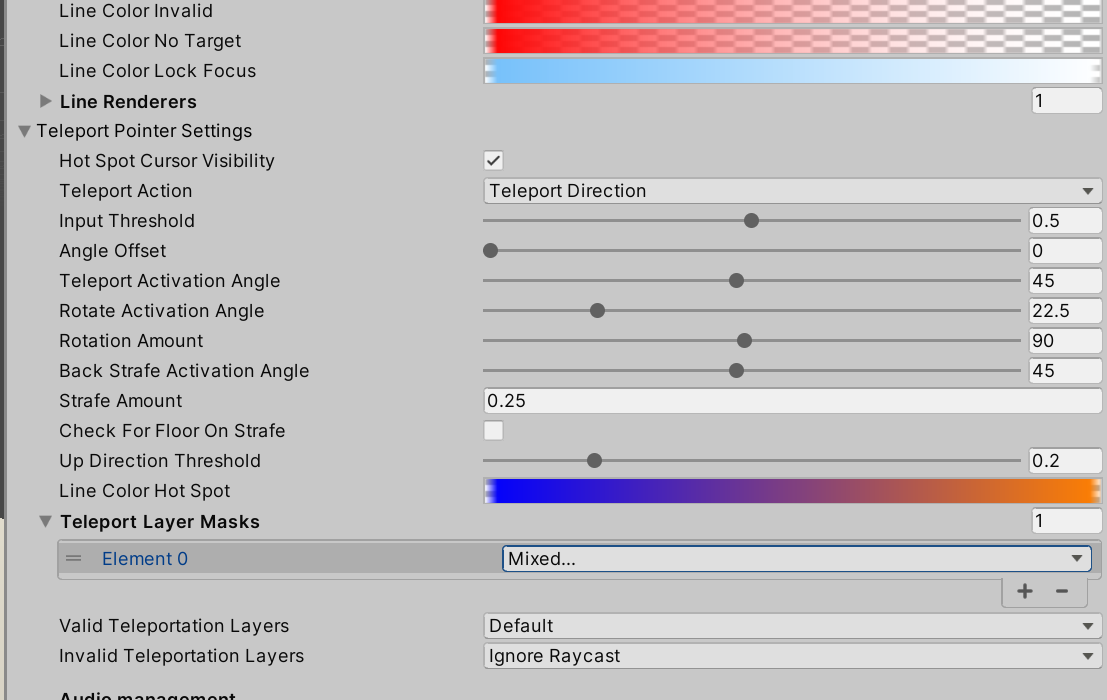
Task: Expand the Line Renderers foldout
Action: coord(45,101)
